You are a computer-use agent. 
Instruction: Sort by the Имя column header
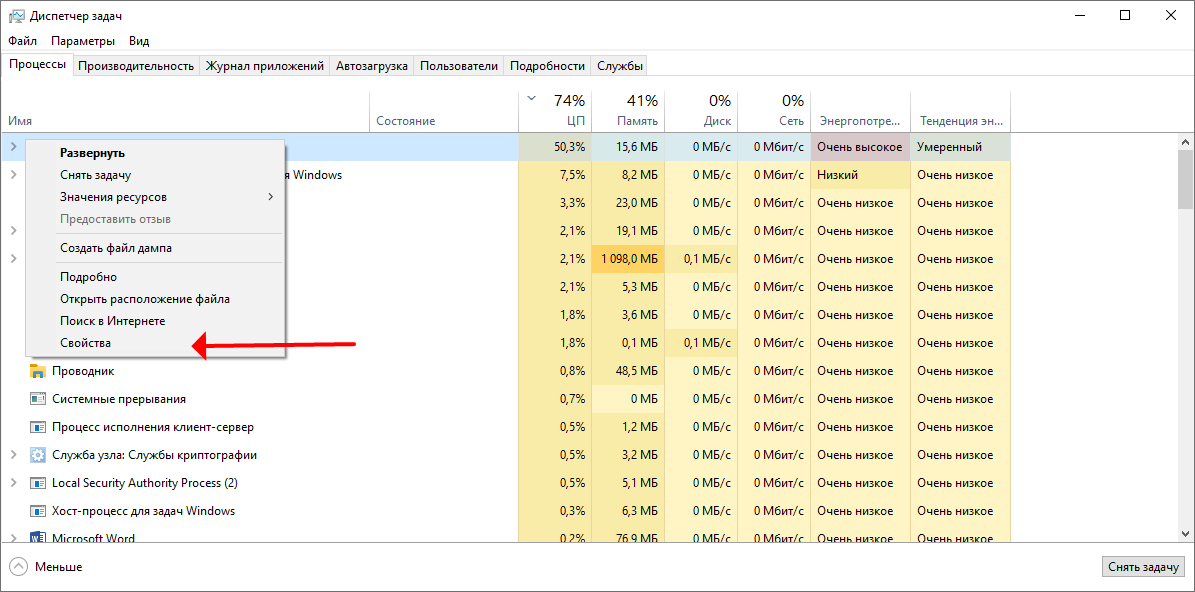(186, 111)
